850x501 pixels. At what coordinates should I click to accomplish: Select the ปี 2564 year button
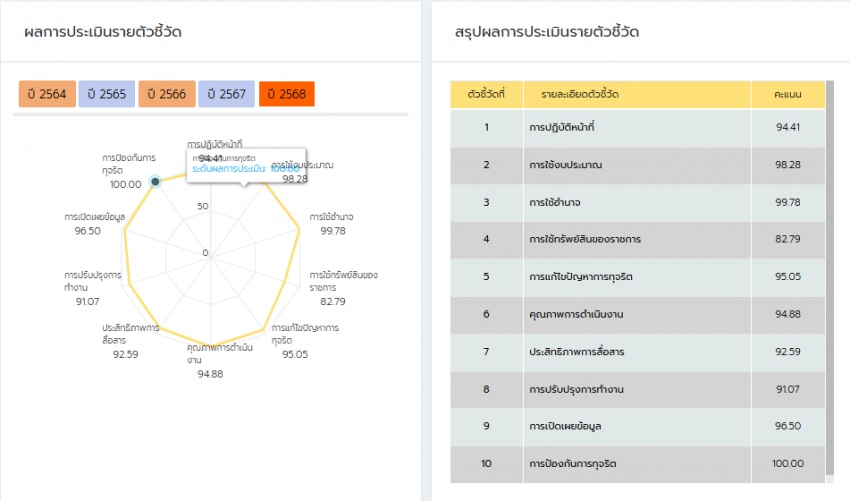(x=47, y=94)
